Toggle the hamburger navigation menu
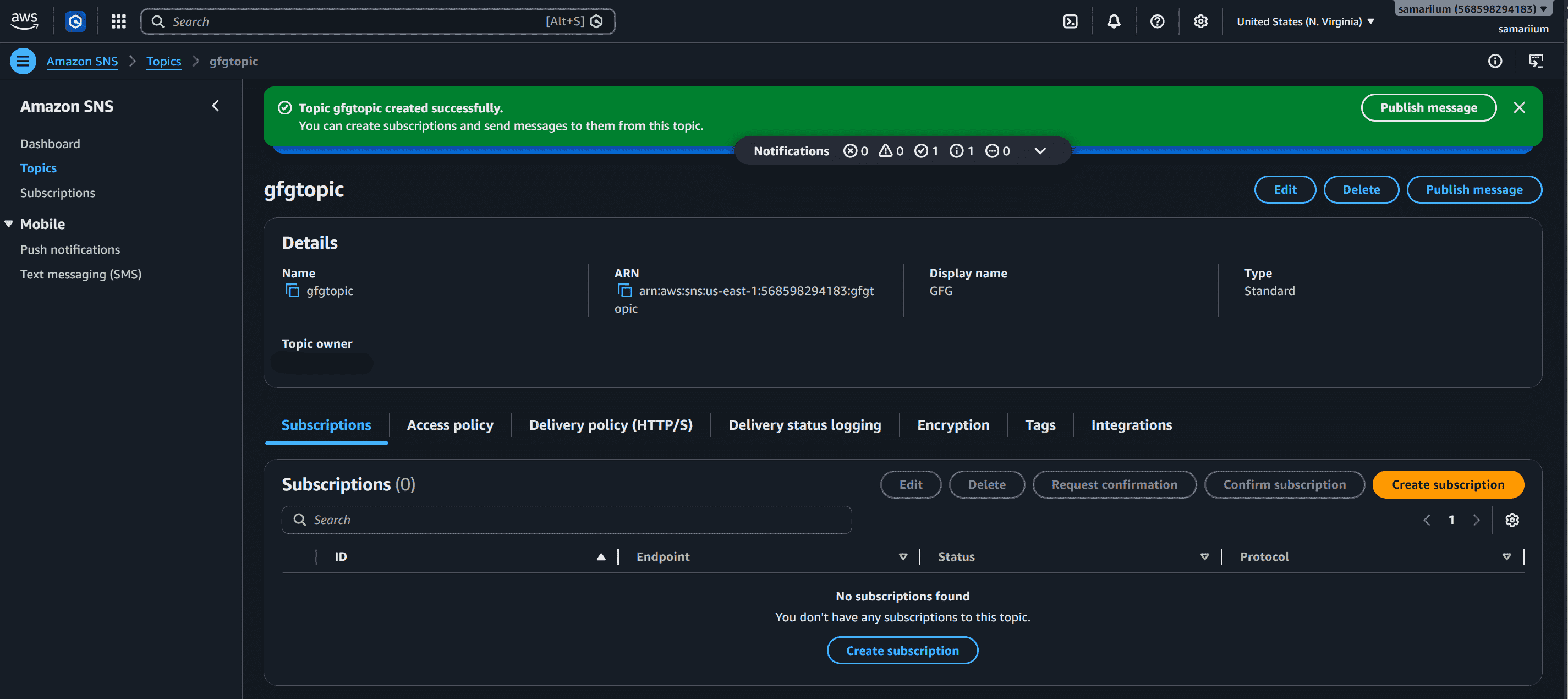The image size is (1568, 699). point(23,61)
